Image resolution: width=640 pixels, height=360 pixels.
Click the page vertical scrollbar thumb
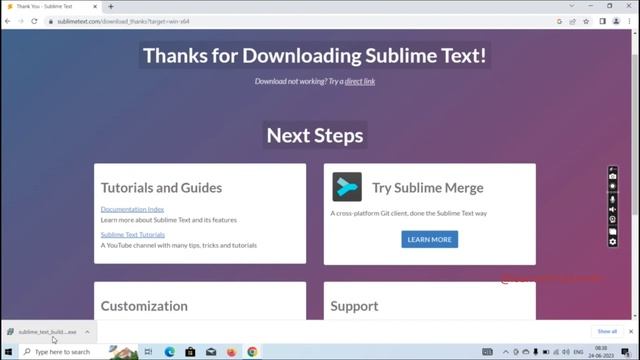(x=635, y=135)
